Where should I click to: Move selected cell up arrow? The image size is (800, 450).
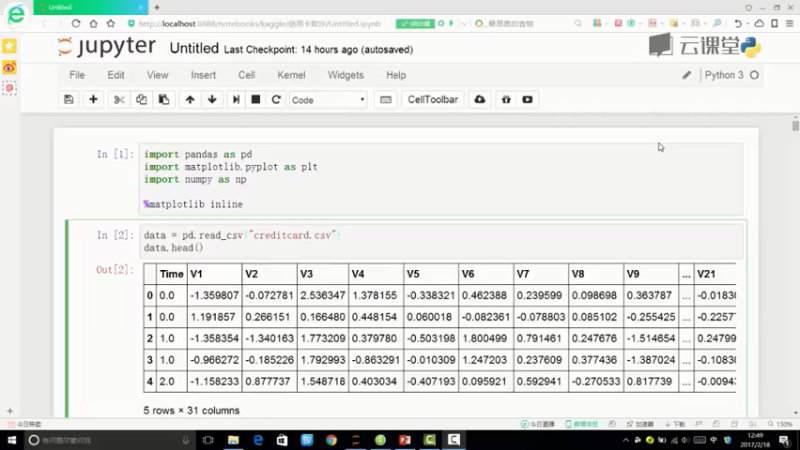[x=190, y=99]
